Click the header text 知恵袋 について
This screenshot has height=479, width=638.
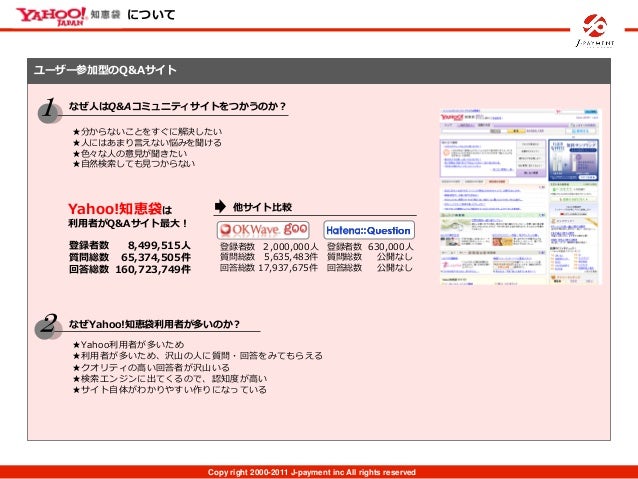[133, 15]
